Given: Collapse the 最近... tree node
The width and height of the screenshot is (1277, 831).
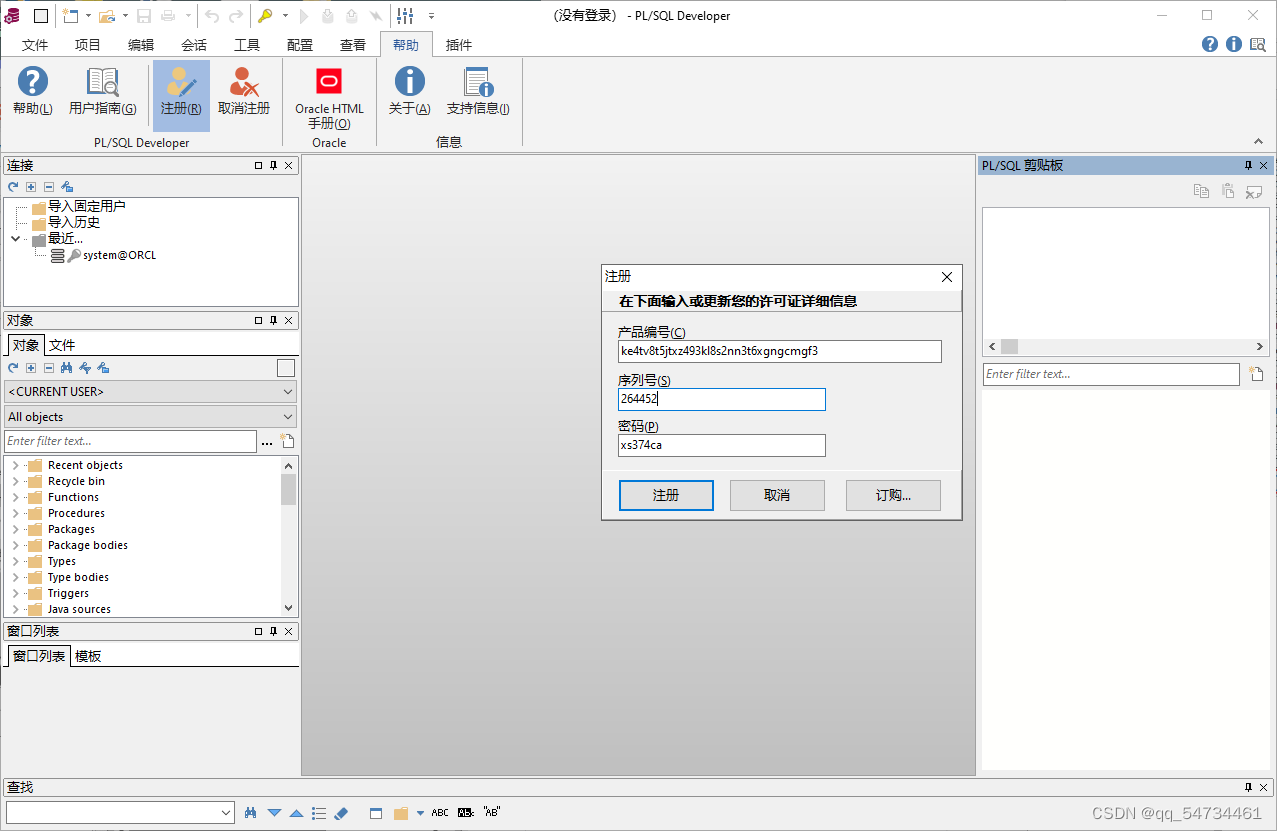Looking at the screenshot, I should [x=15, y=239].
